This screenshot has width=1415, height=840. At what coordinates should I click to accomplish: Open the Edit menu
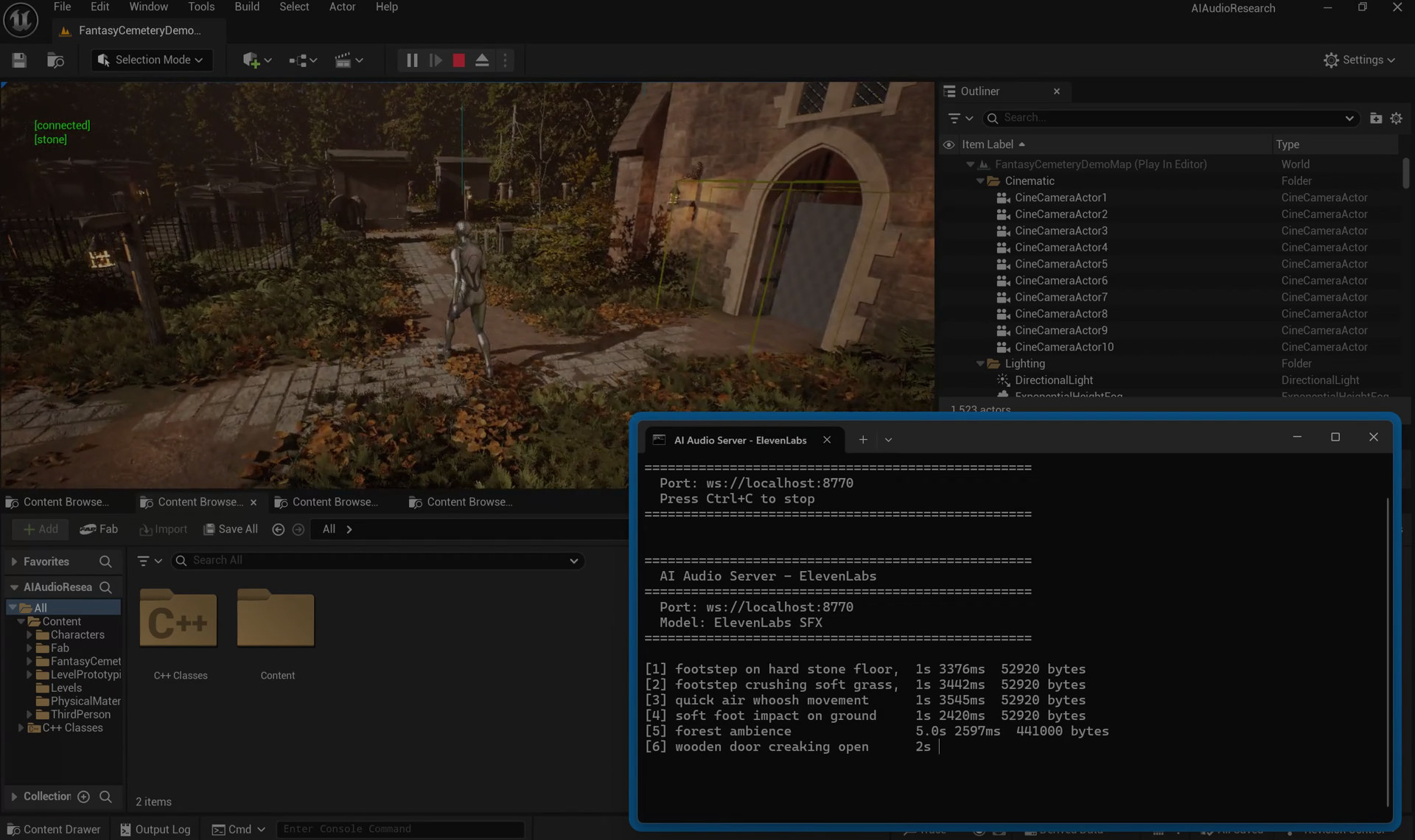(99, 7)
